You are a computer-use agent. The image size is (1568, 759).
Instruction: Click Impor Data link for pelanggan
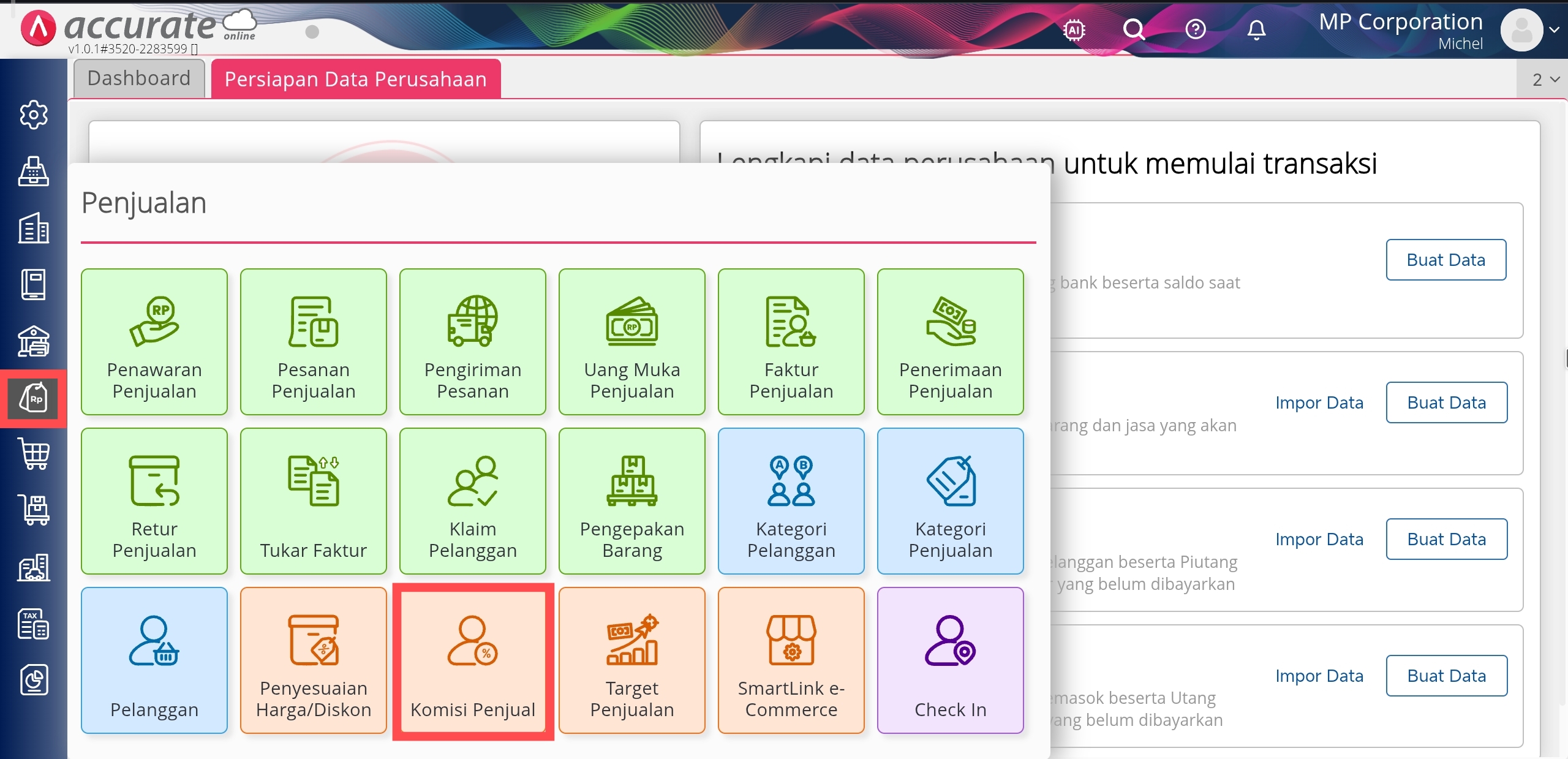click(x=1319, y=539)
